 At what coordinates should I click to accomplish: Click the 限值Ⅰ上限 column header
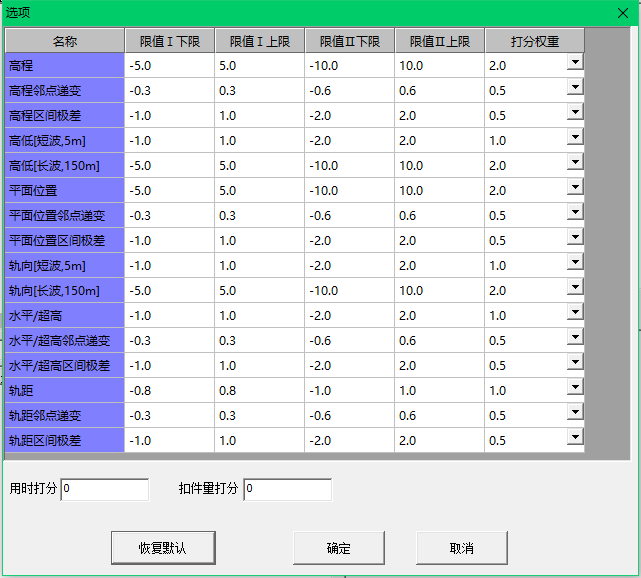[x=260, y=41]
